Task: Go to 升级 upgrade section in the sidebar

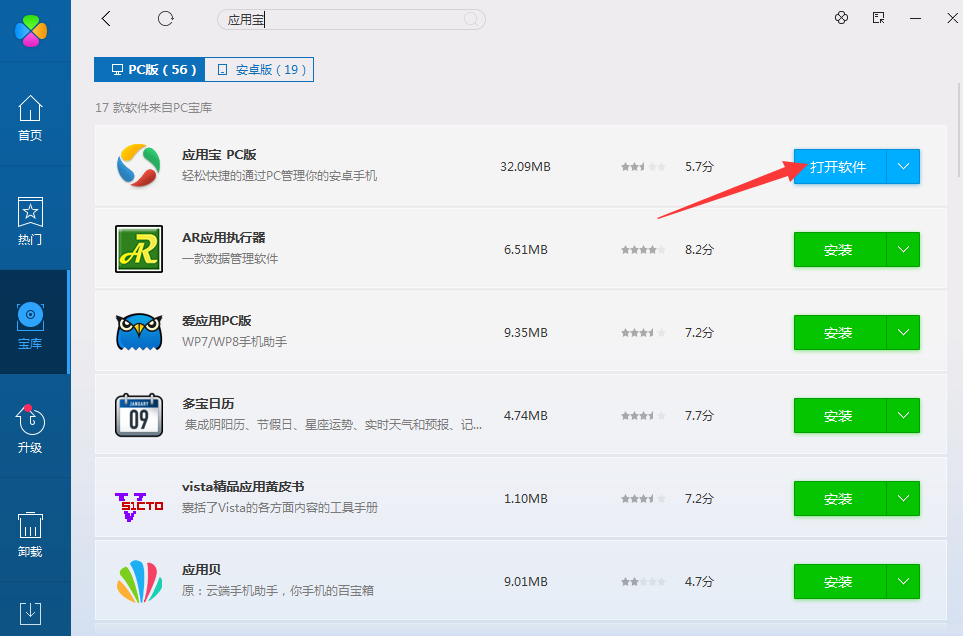Action: (x=31, y=428)
